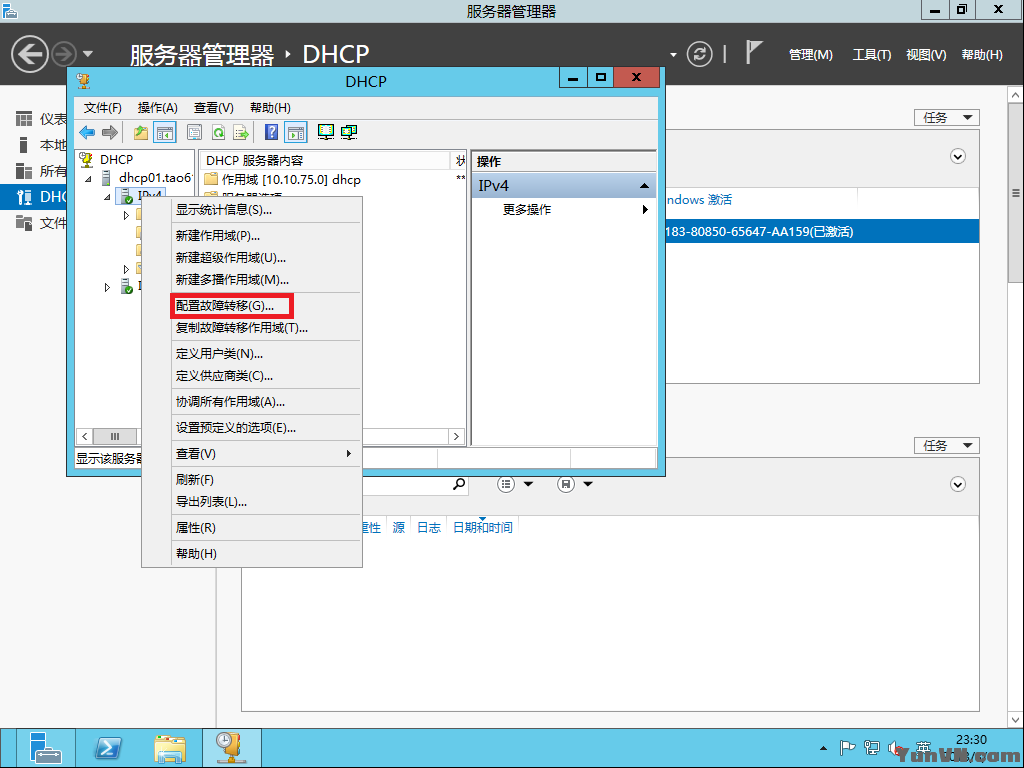The image size is (1024, 768).
Task: Open the 查看(V) menu in DHCP window
Action: (214, 108)
